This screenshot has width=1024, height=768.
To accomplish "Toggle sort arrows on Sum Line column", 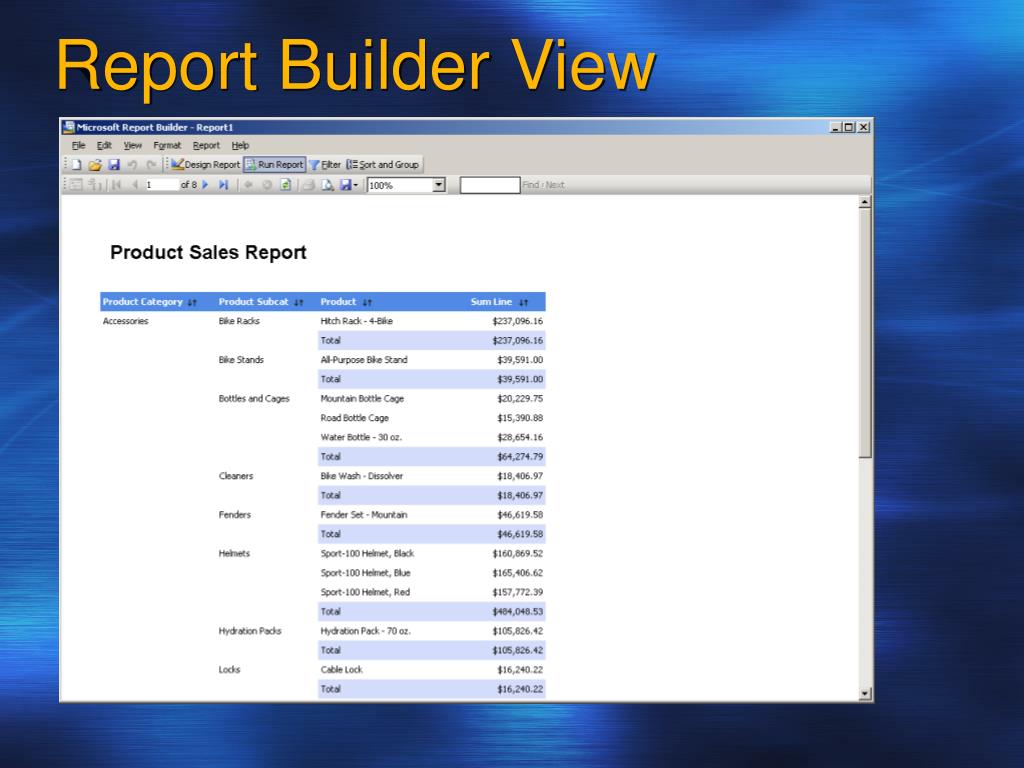I will click(x=524, y=302).
